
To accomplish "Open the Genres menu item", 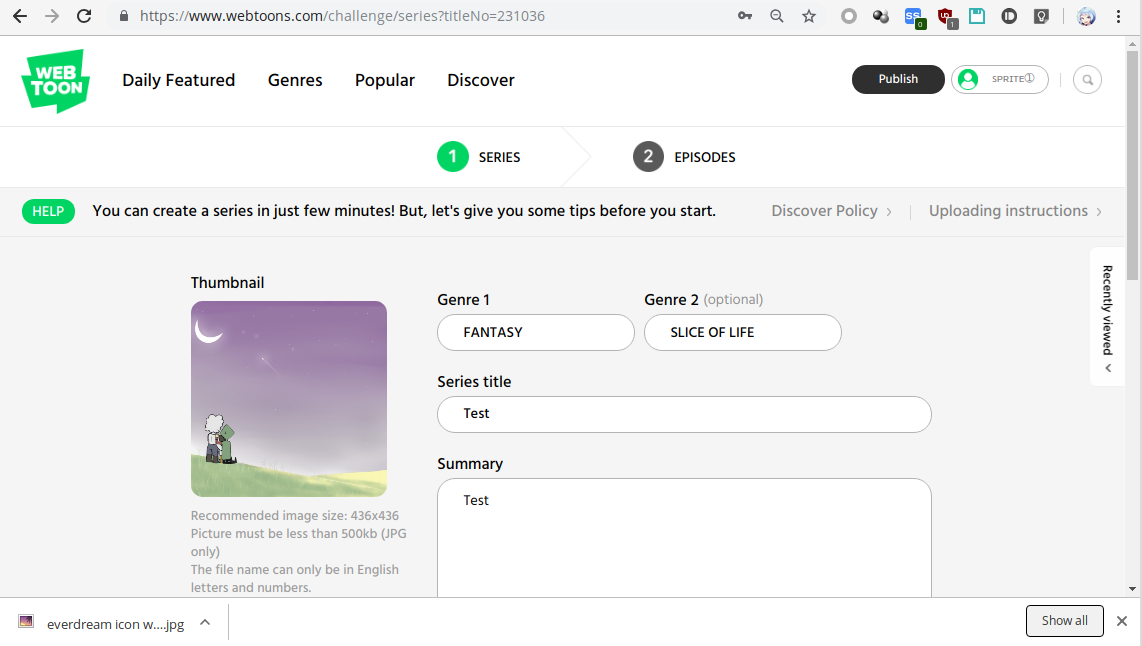I will (x=295, y=81).
